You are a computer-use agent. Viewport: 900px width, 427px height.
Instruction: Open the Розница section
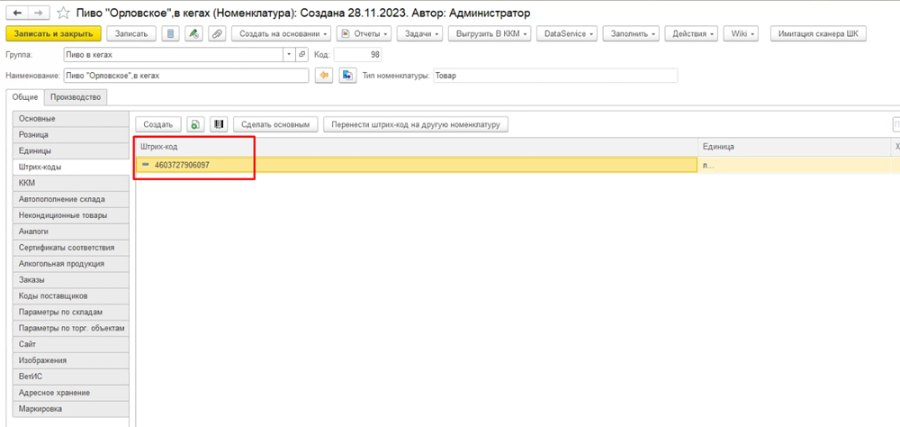click(70, 135)
